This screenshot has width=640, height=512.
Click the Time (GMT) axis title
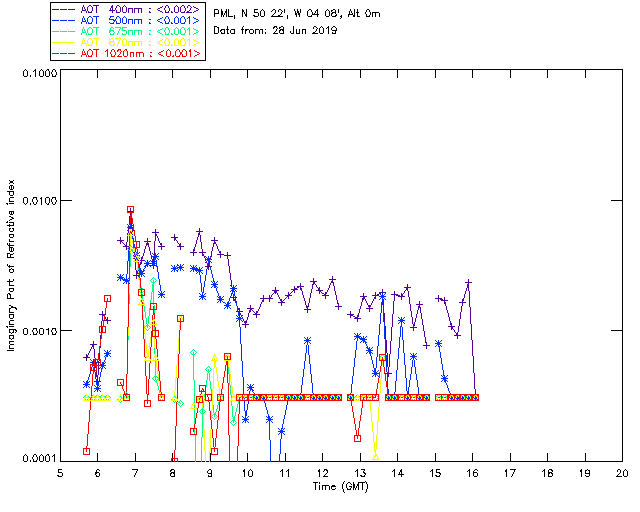coord(341,487)
